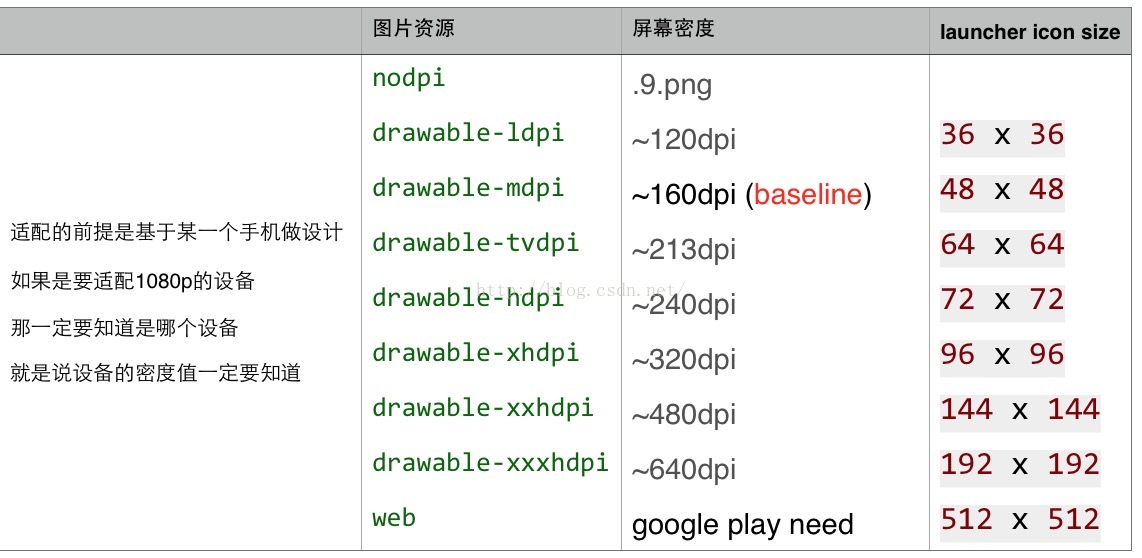
Task: Click the 144 x 144 icon size
Action: click(x=1020, y=409)
